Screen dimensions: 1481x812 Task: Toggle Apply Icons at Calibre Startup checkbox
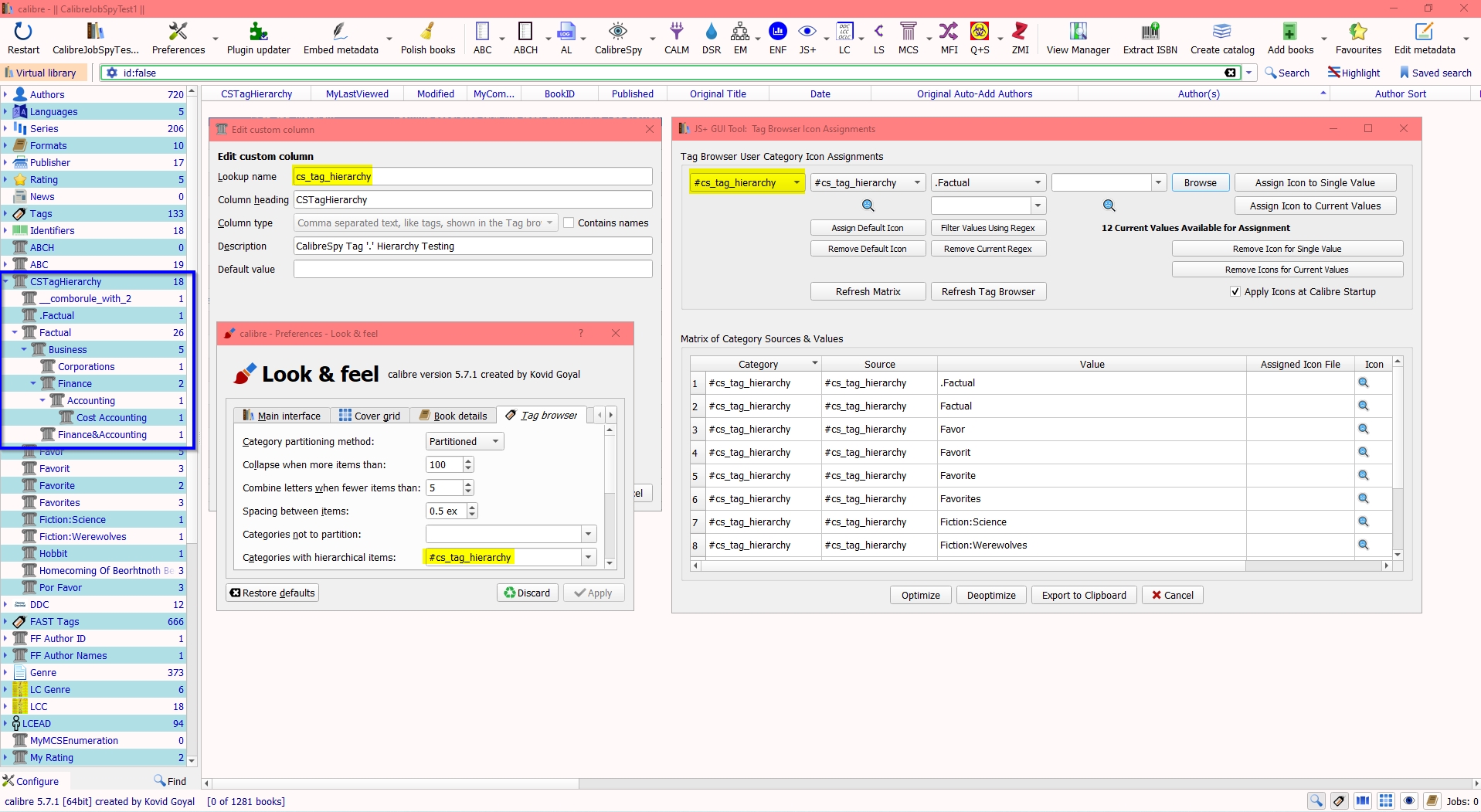[1235, 291]
